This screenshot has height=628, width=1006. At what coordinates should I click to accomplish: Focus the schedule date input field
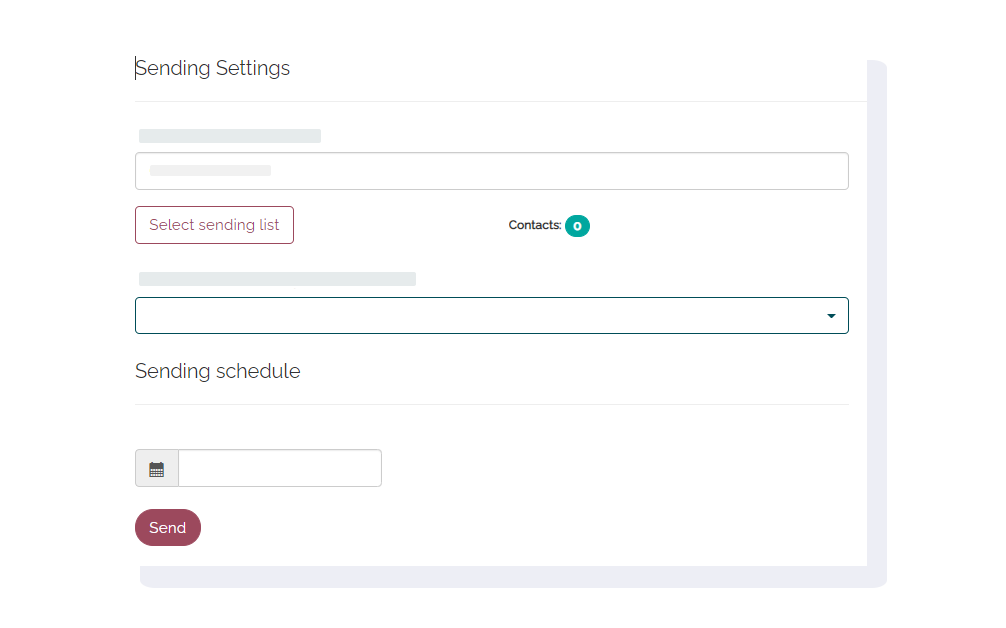point(280,468)
